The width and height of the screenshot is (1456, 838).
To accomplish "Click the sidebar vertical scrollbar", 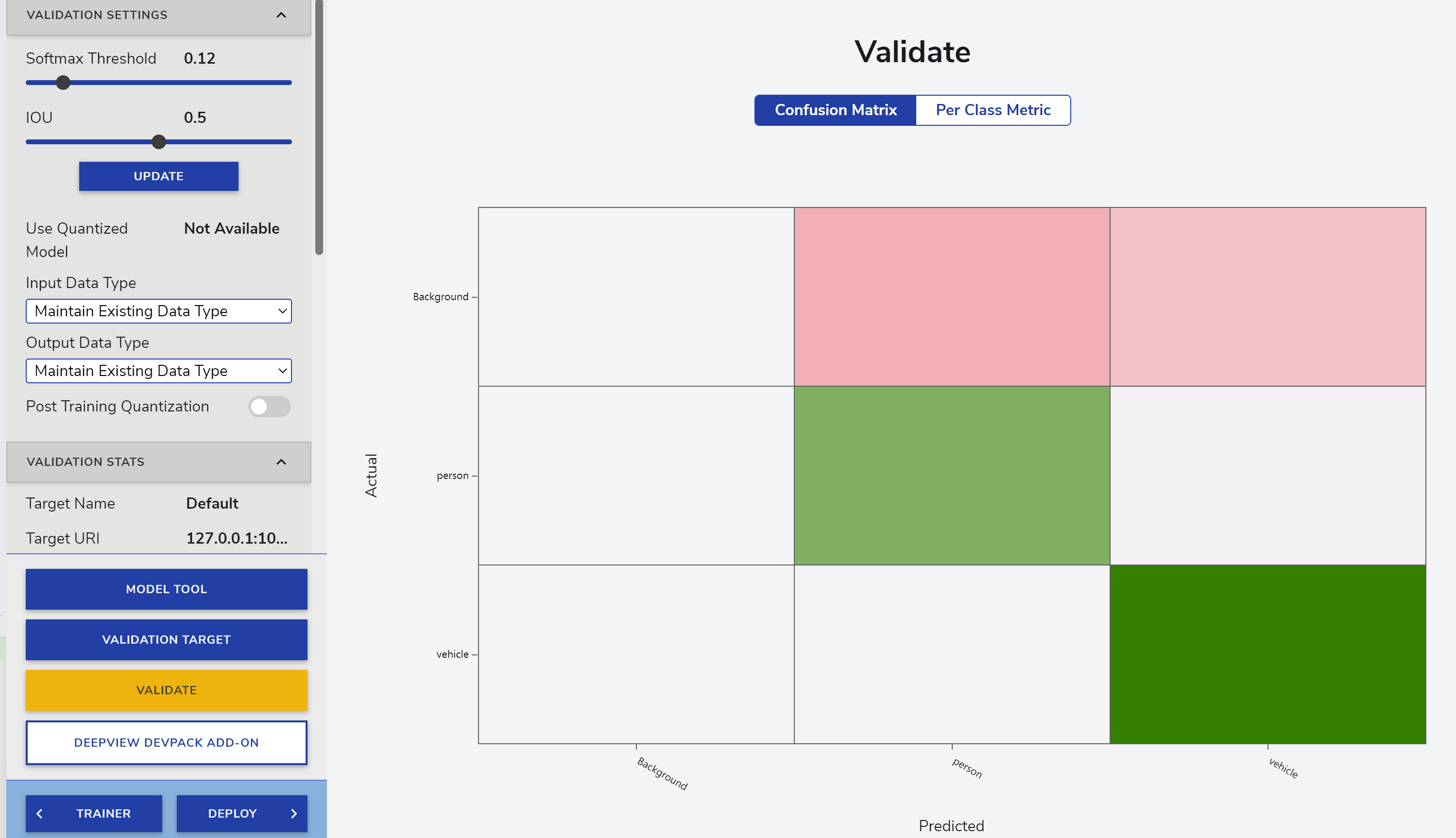I will pos(319,127).
